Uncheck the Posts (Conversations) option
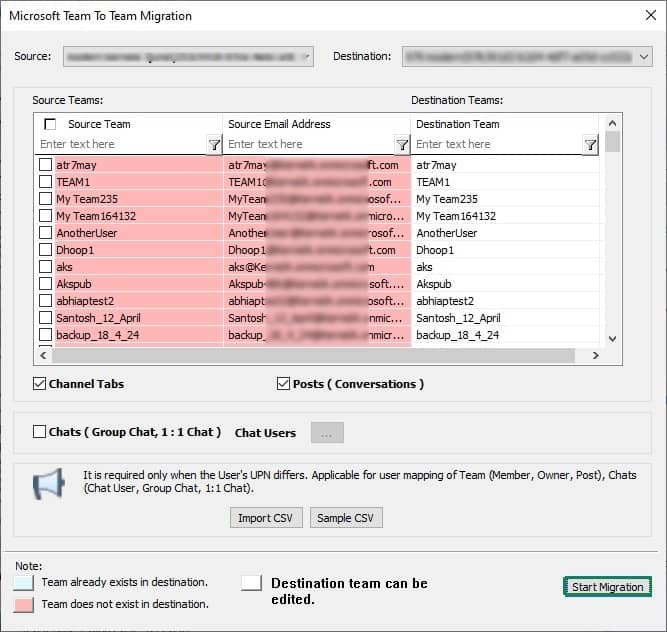This screenshot has height=632, width=667. tap(283, 384)
